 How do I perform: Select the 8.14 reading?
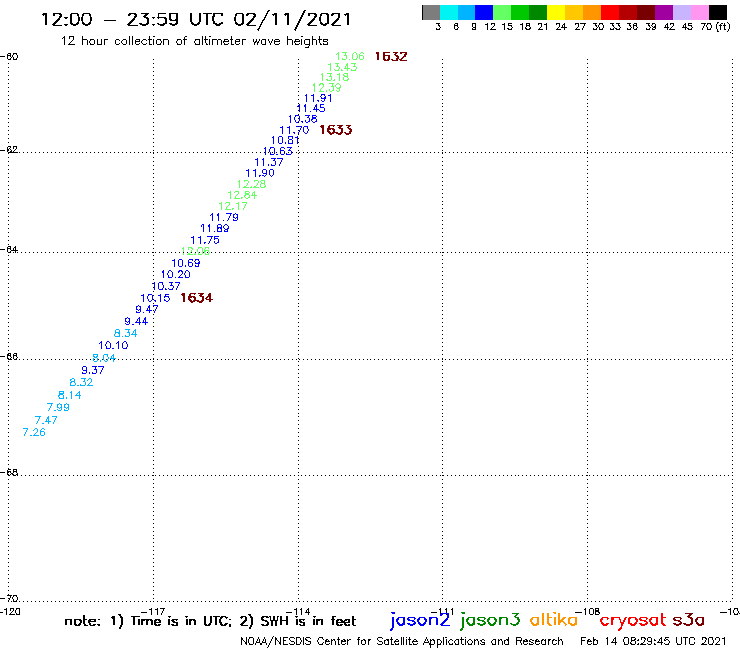[x=69, y=395]
